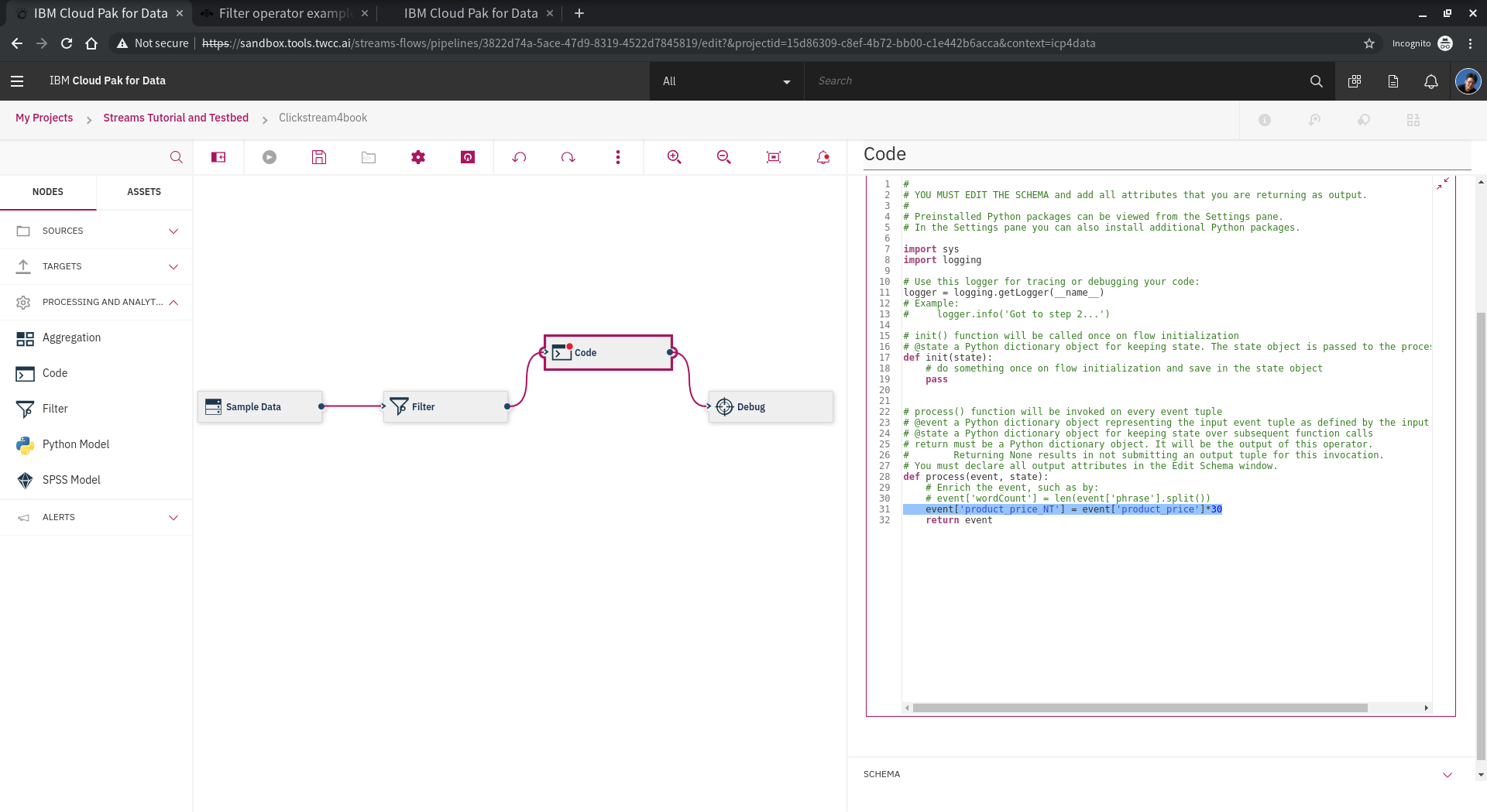
Task: Click the header document icon
Action: [x=1393, y=81]
